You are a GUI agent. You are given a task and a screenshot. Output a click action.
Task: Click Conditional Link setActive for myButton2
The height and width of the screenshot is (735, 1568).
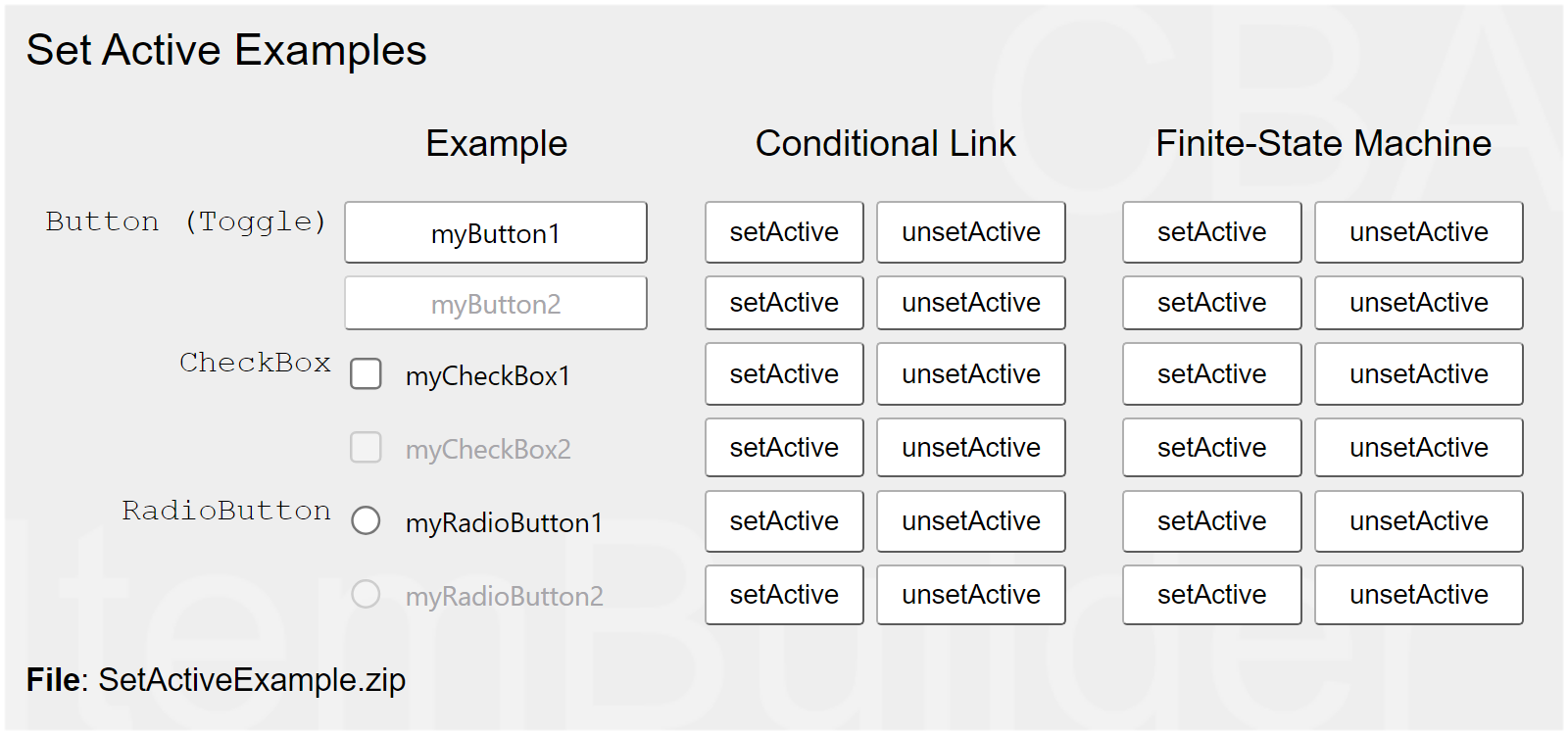(784, 303)
